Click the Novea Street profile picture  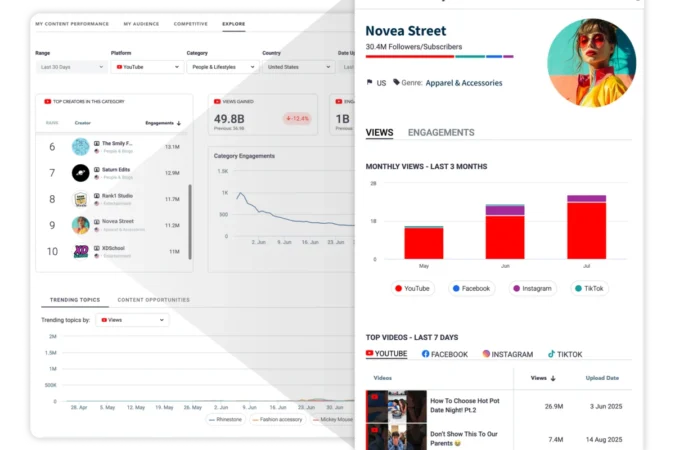[x=591, y=62]
